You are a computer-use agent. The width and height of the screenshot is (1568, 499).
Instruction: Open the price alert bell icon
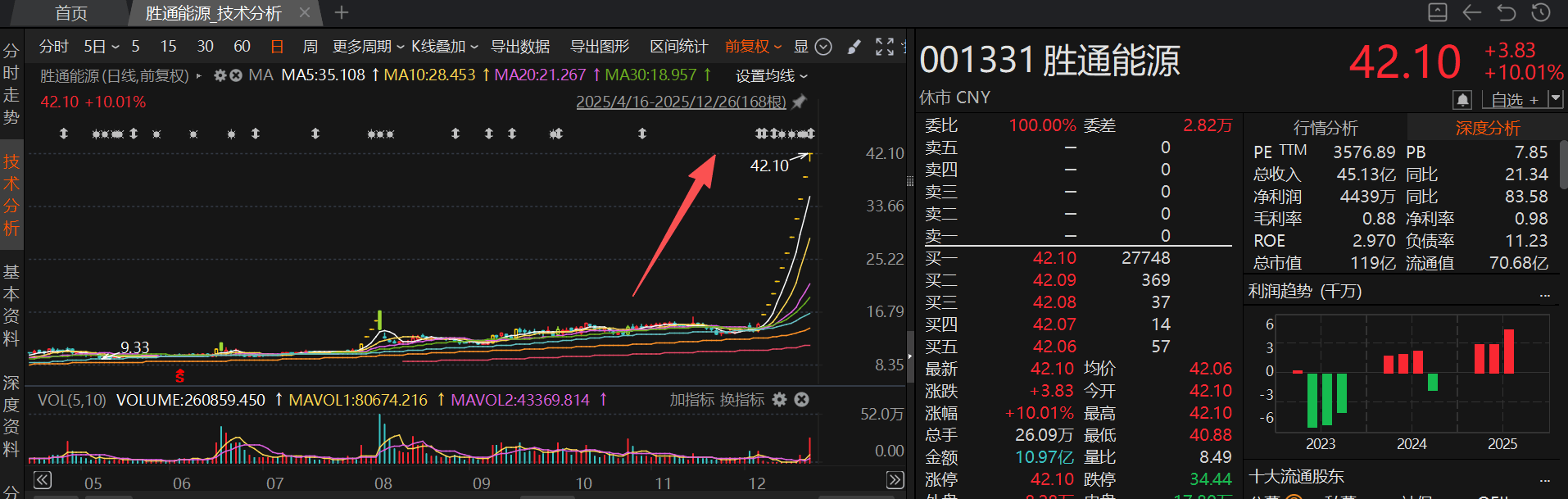coord(1462,100)
